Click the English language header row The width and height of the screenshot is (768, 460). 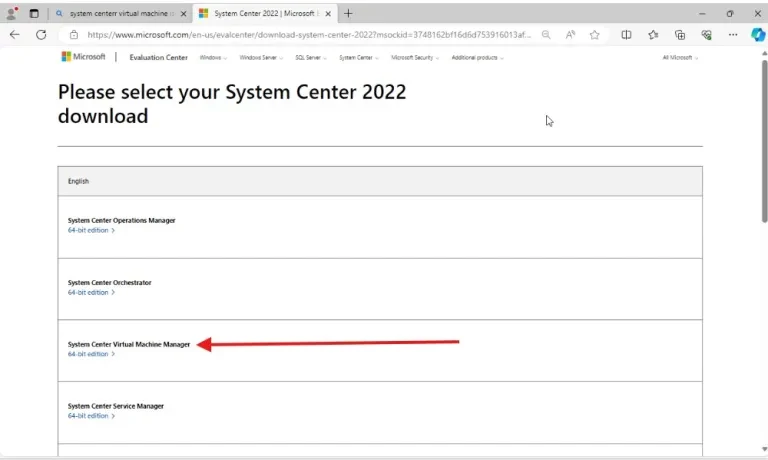point(380,181)
